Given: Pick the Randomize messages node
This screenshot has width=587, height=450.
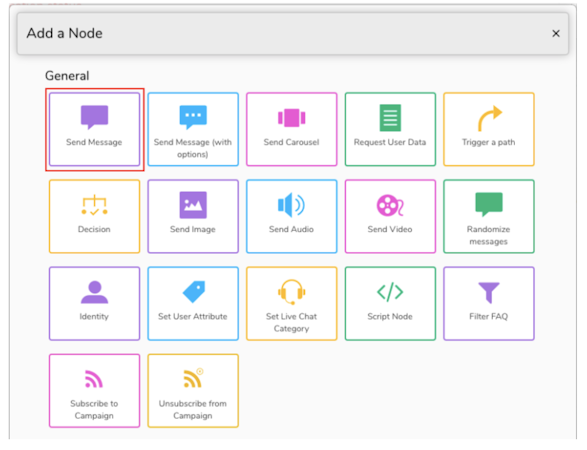Looking at the screenshot, I should (x=489, y=216).
